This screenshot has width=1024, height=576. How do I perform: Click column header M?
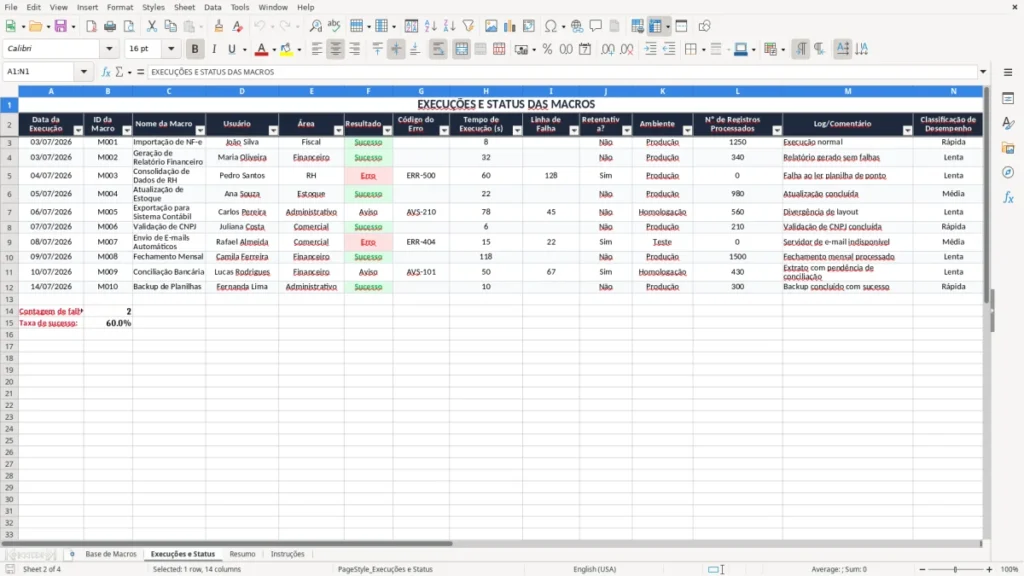click(x=848, y=91)
